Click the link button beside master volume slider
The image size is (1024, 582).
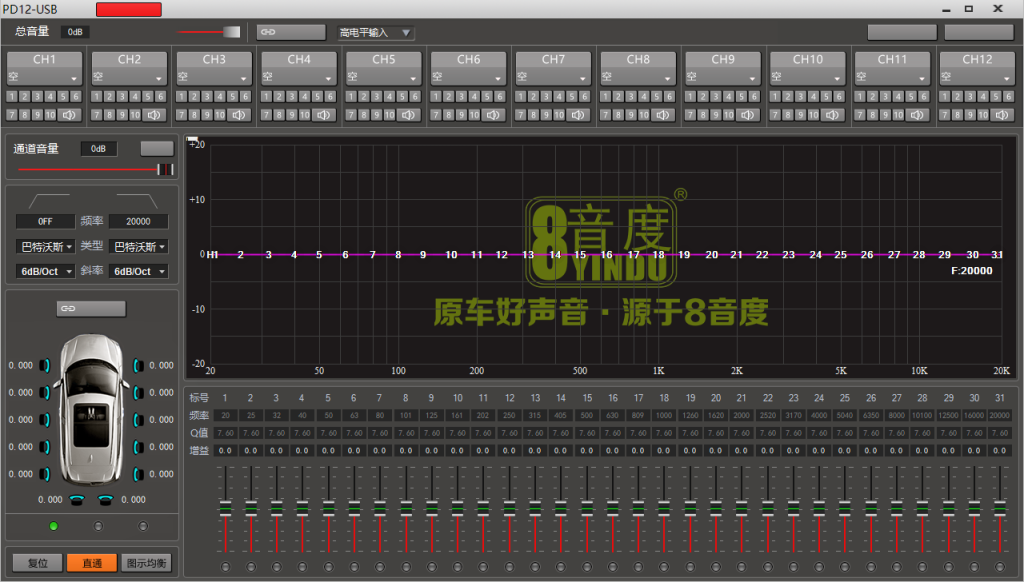pyautogui.click(x=291, y=32)
